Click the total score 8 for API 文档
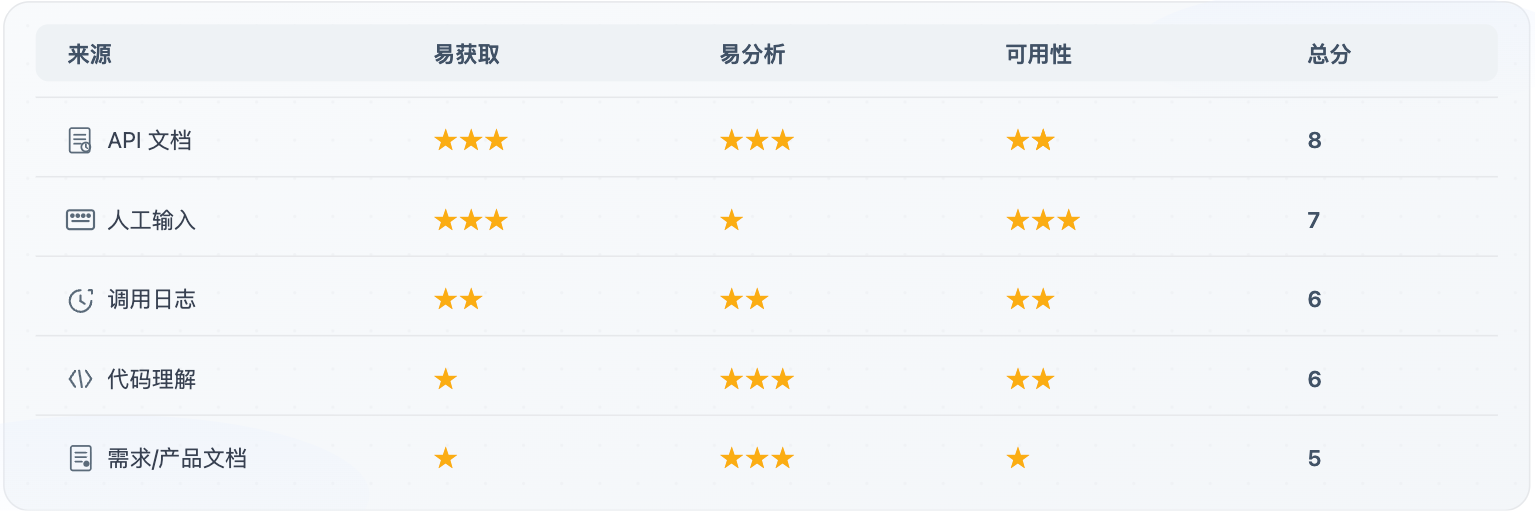The height and width of the screenshot is (515, 1535). [x=1314, y=141]
